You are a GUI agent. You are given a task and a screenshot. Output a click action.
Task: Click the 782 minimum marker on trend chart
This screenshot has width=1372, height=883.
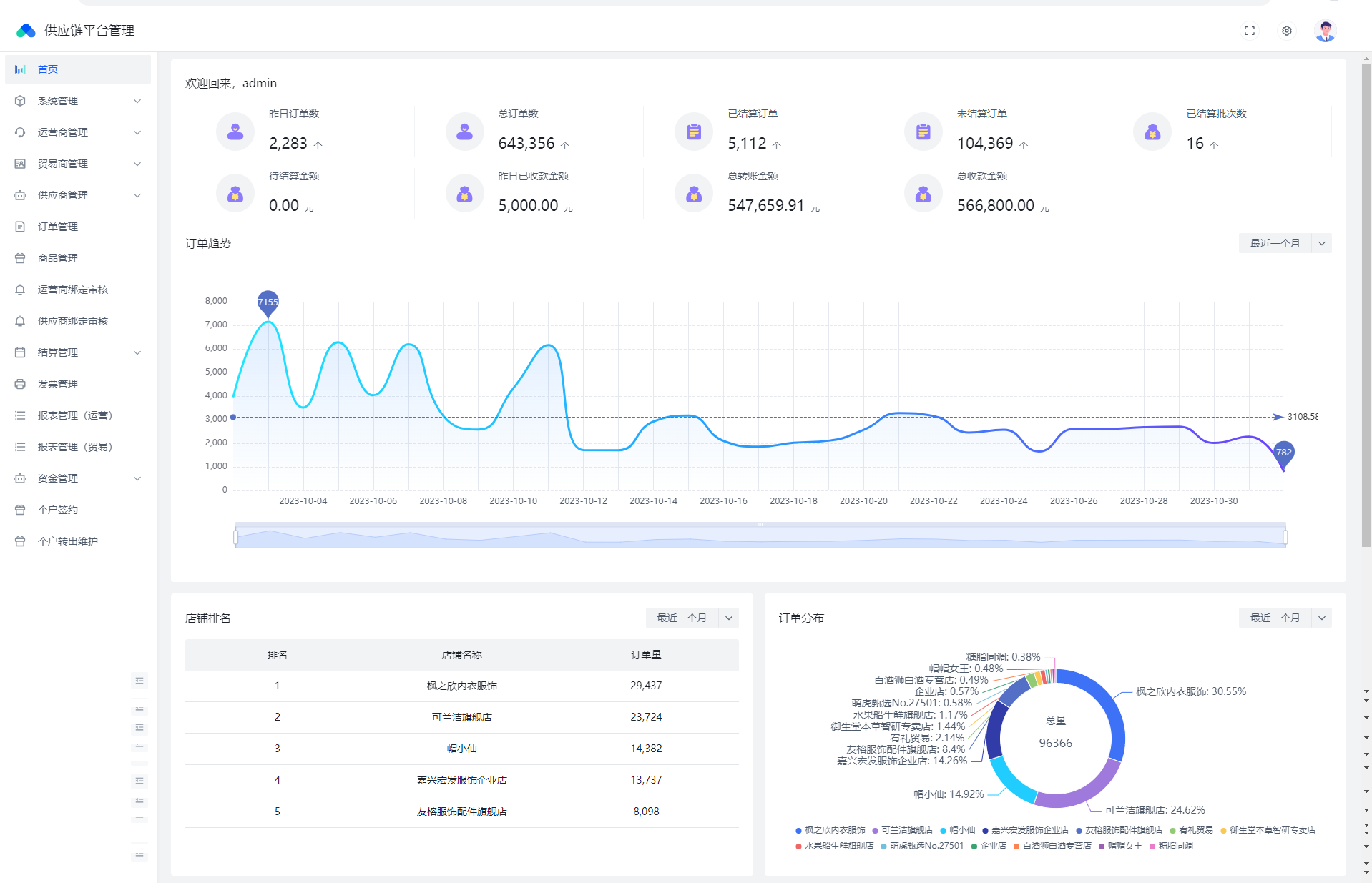tap(1284, 454)
